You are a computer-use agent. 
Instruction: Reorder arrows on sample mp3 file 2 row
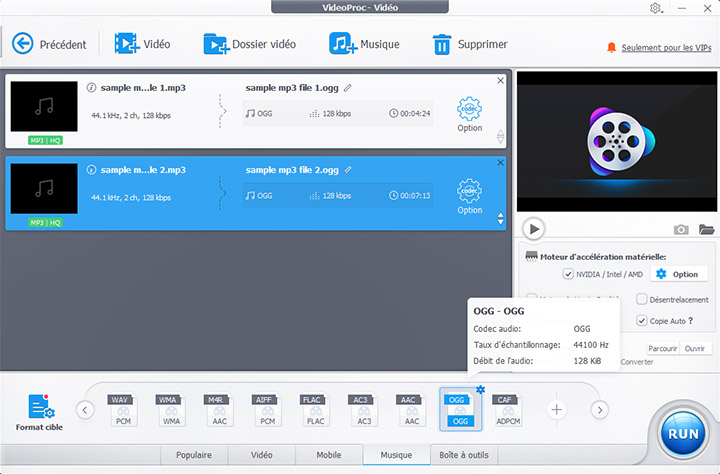[x=501, y=219]
